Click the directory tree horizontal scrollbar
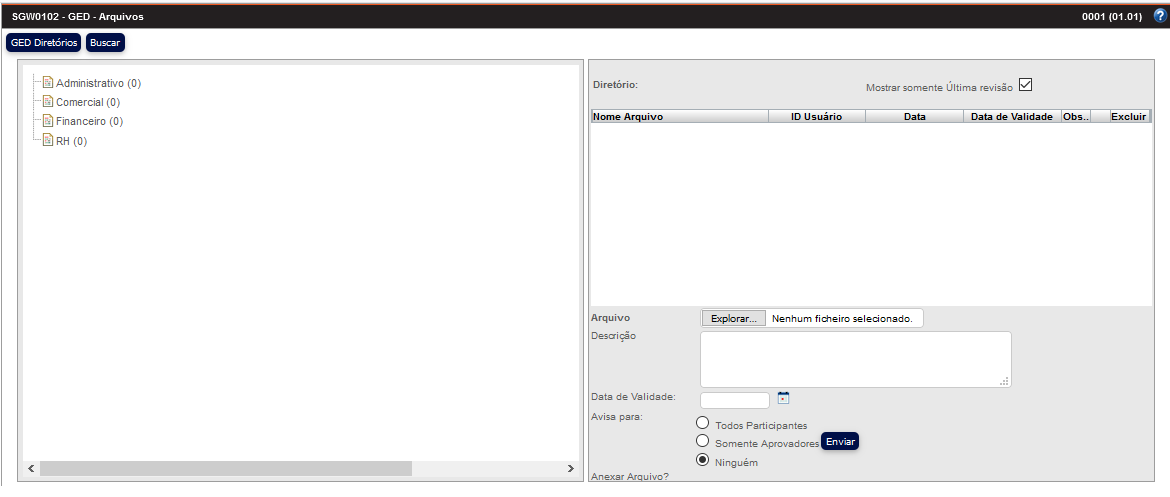This screenshot has height=497, width=1170. coord(225,468)
